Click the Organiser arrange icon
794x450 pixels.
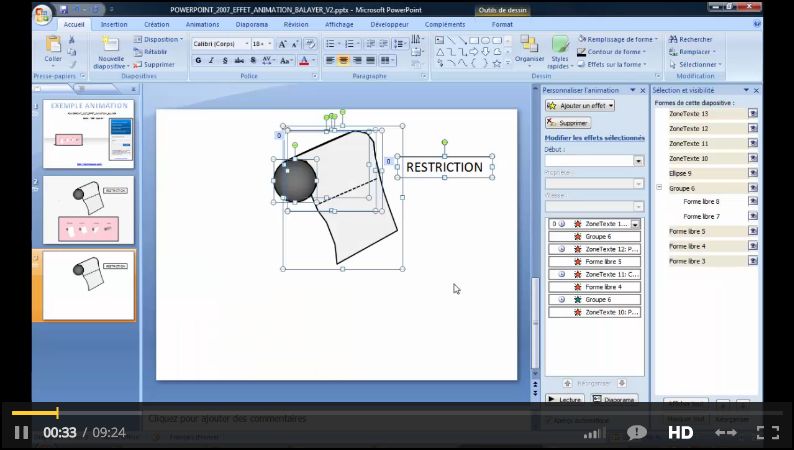[x=529, y=45]
